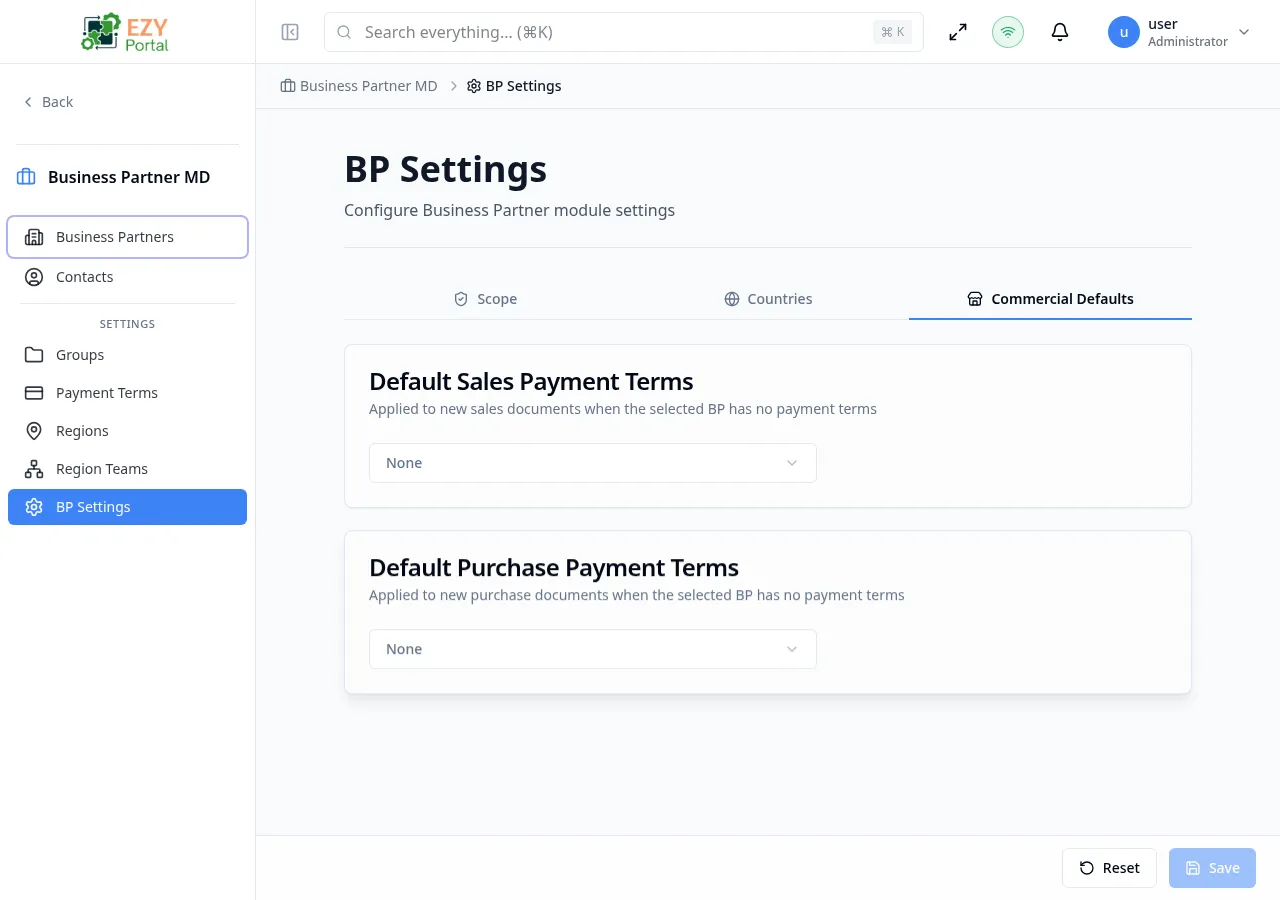Switch to the Scope tab
This screenshot has height=900, width=1280.
[x=485, y=298]
